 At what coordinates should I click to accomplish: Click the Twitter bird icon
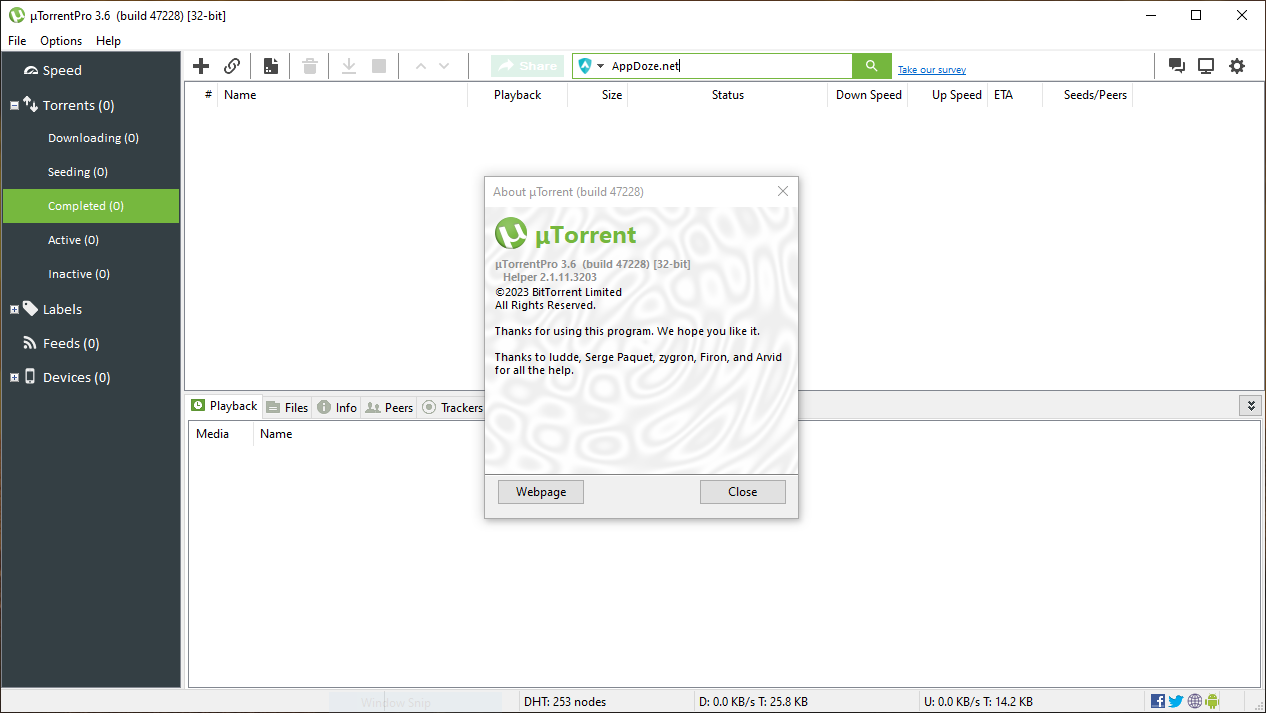click(x=1175, y=700)
